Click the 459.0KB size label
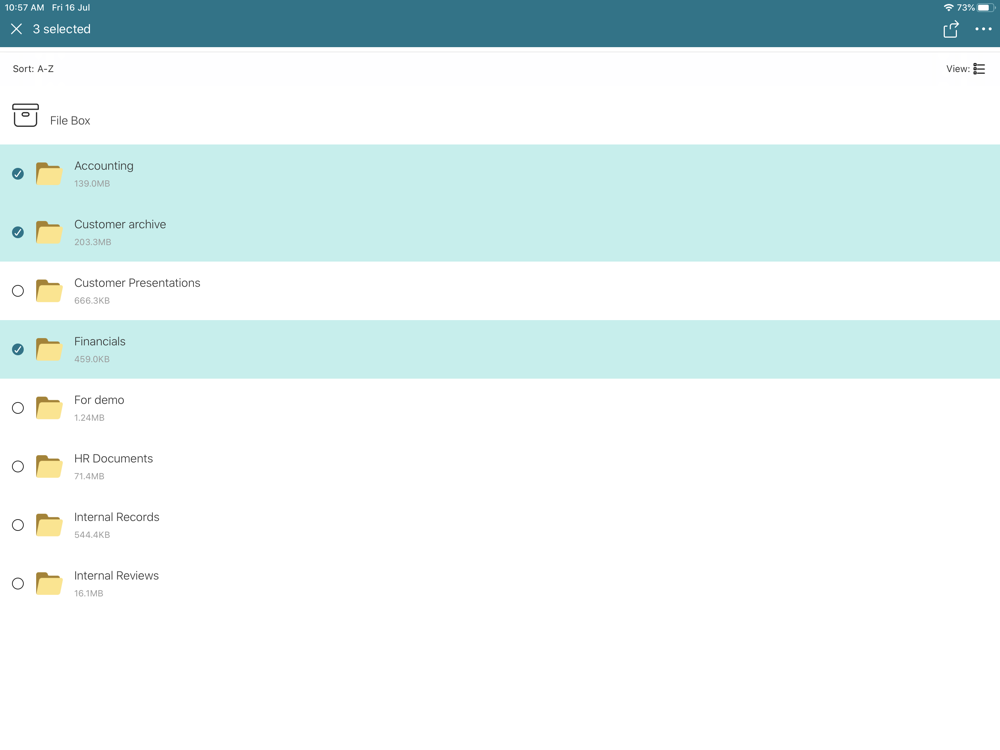1000x750 pixels. (92, 360)
